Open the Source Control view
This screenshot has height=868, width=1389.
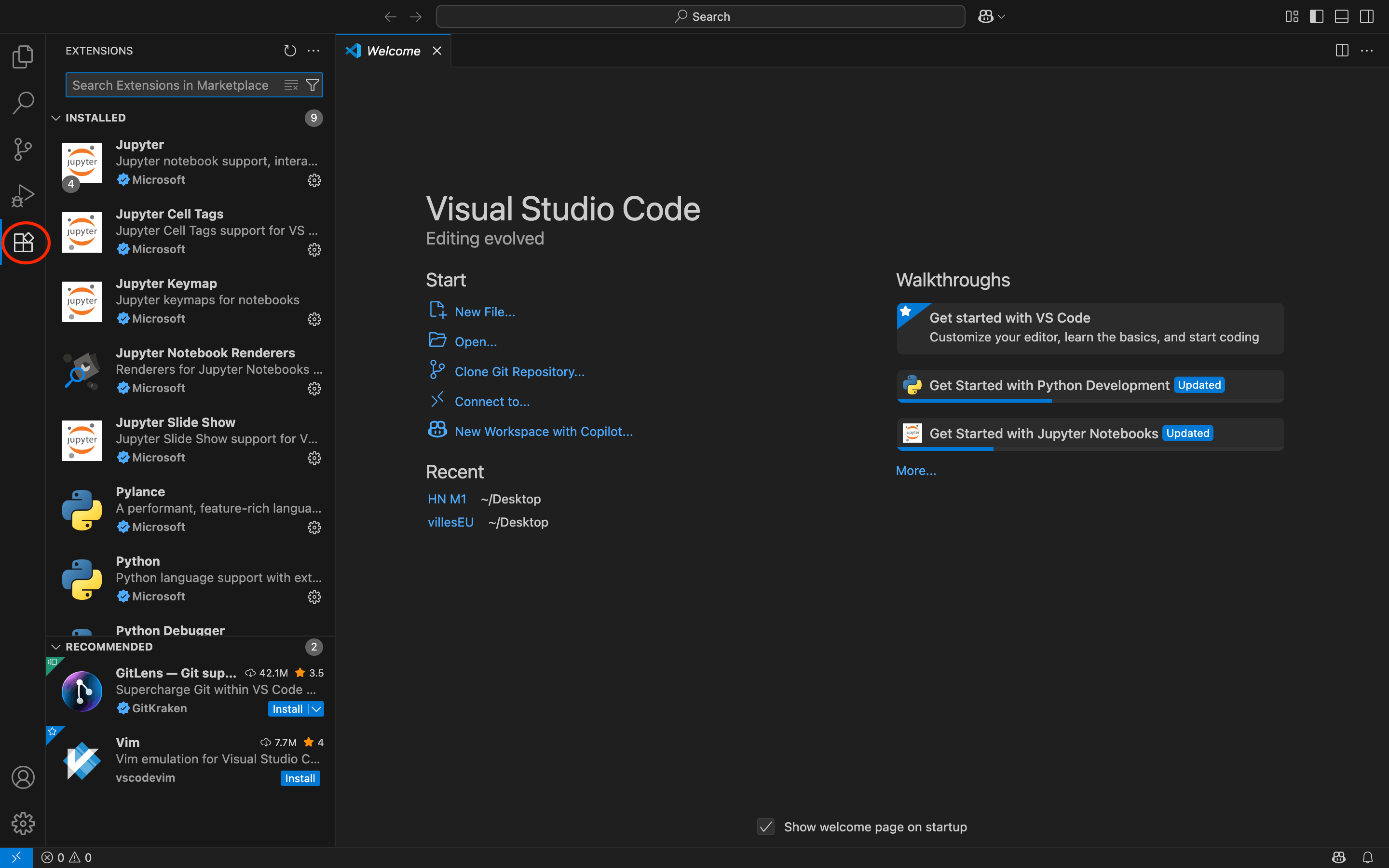point(23,149)
